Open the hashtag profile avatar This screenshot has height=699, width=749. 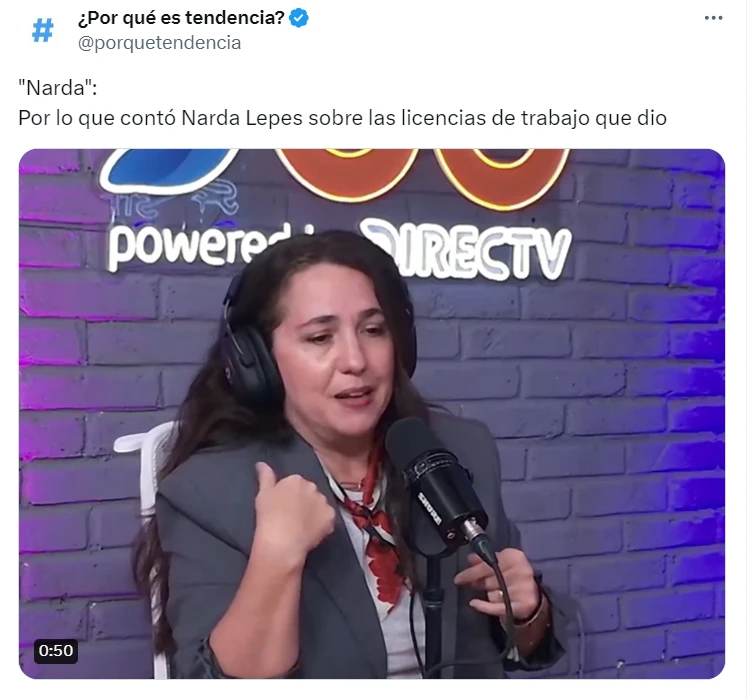(x=43, y=31)
